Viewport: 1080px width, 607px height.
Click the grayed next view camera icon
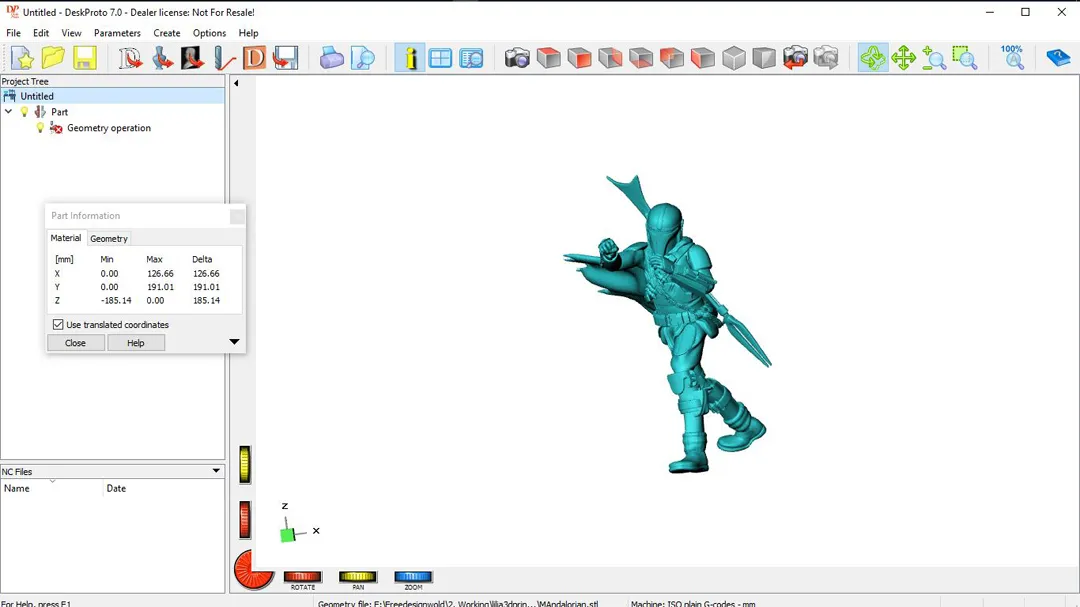(826, 58)
